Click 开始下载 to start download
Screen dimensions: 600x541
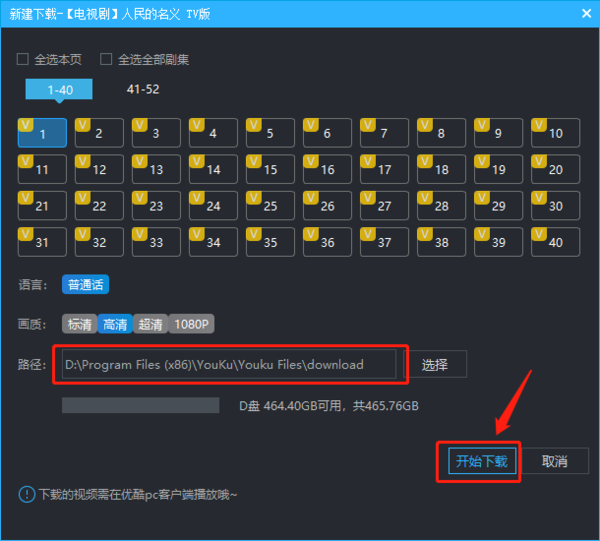click(482, 461)
